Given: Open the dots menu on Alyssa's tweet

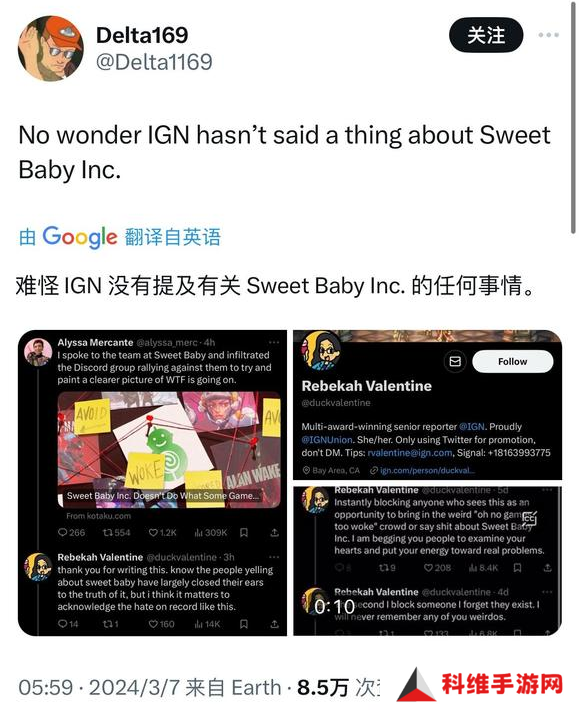Looking at the screenshot, I should pyautogui.click(x=274, y=342).
